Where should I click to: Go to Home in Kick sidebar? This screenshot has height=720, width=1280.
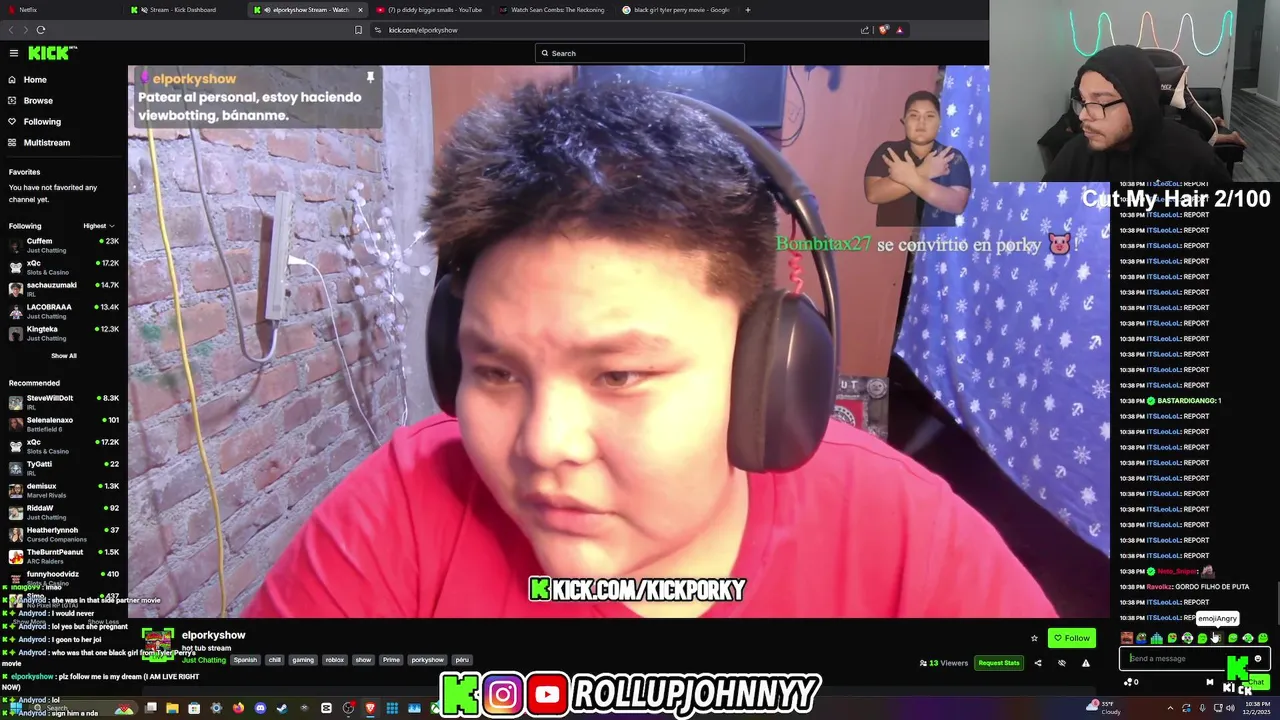pyautogui.click(x=35, y=80)
